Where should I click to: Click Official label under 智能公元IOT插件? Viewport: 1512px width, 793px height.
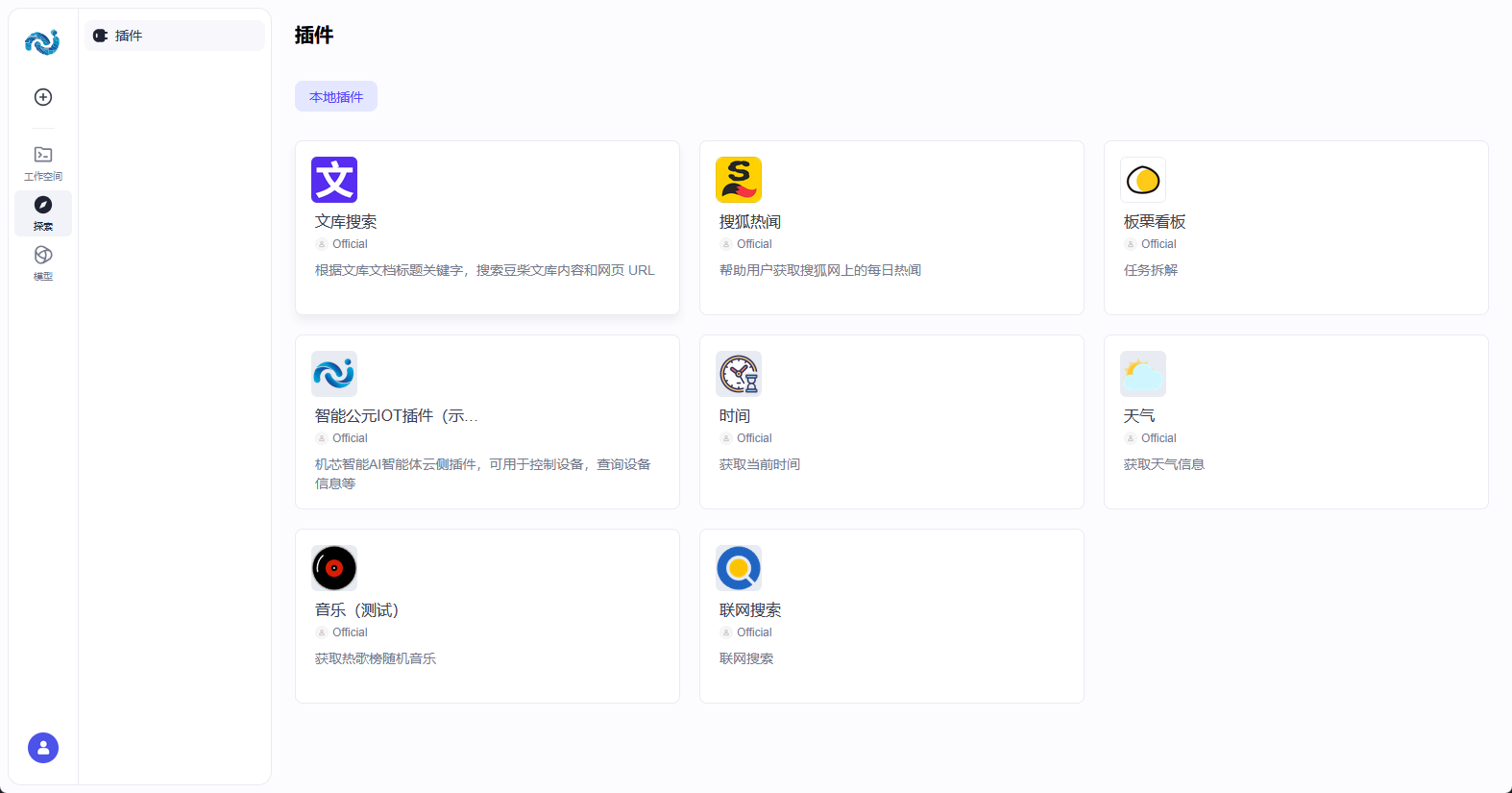tap(350, 438)
